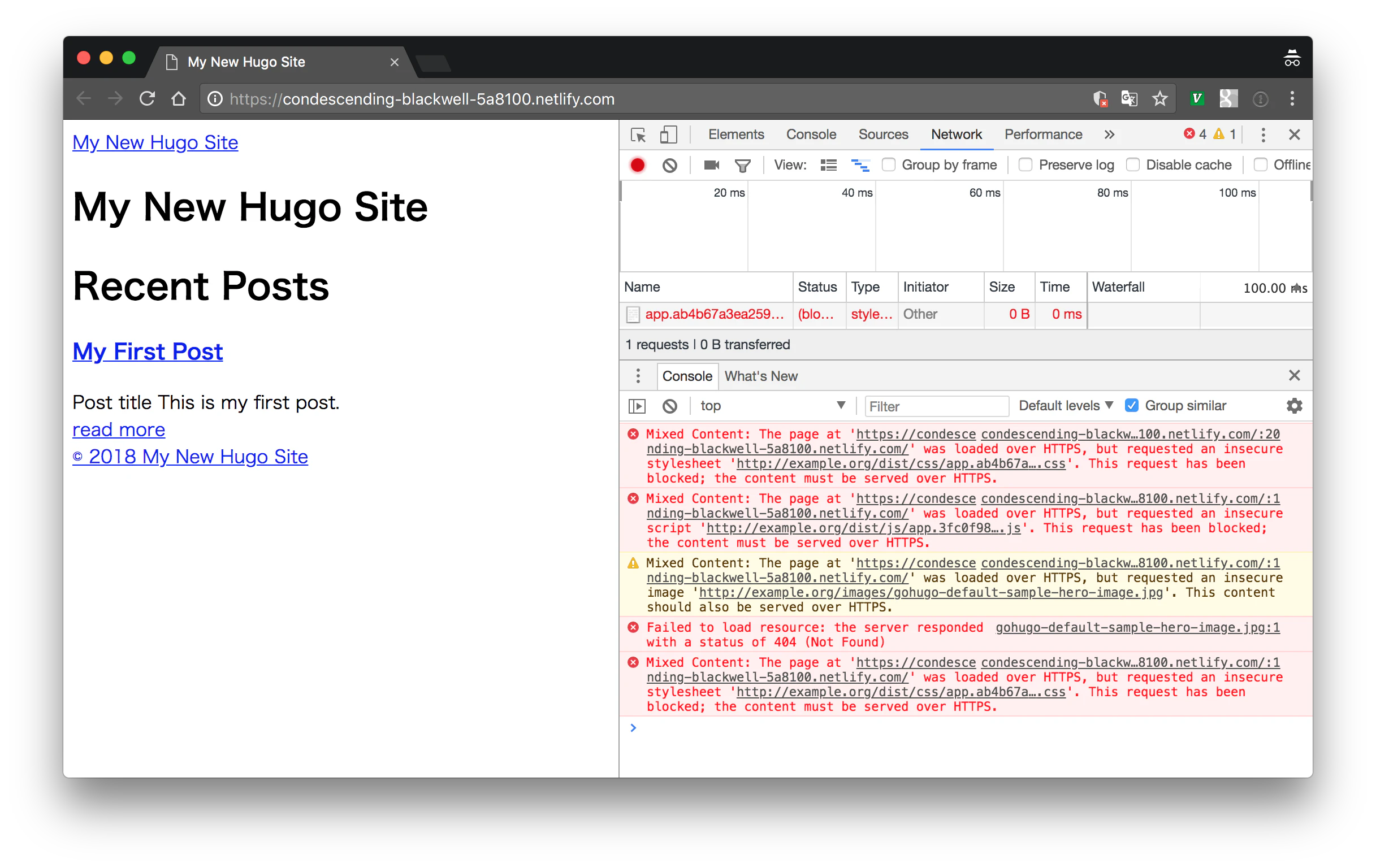
Task: Bookmark this page with the star icon
Action: (1160, 99)
